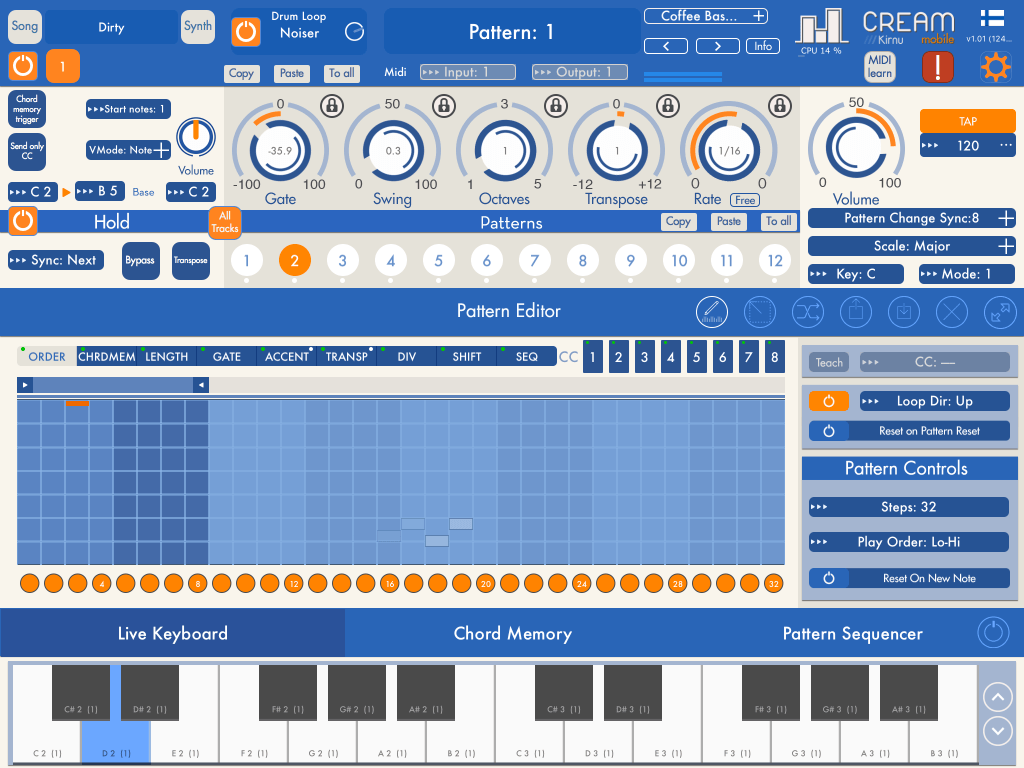The image size is (1024, 768).
Task: Open the Key: C selector
Action: click(x=856, y=274)
